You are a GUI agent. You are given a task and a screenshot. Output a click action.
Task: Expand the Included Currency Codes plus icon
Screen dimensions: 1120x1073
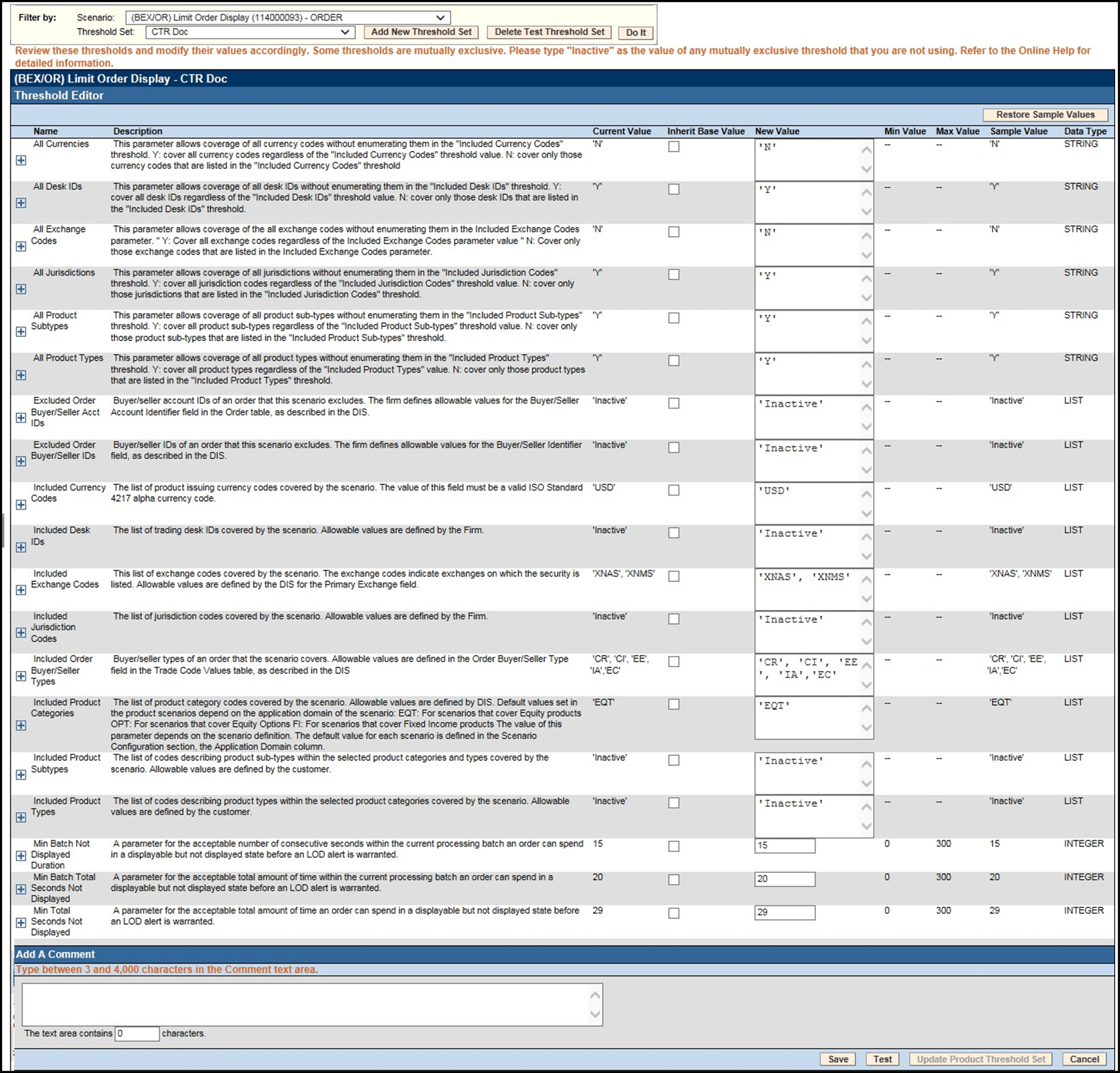[x=21, y=505]
